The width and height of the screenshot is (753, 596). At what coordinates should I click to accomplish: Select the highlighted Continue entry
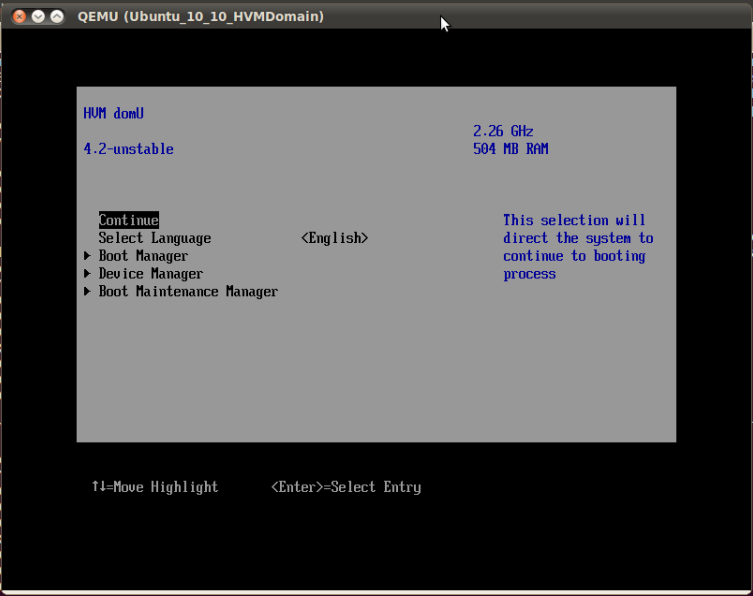[x=128, y=220]
